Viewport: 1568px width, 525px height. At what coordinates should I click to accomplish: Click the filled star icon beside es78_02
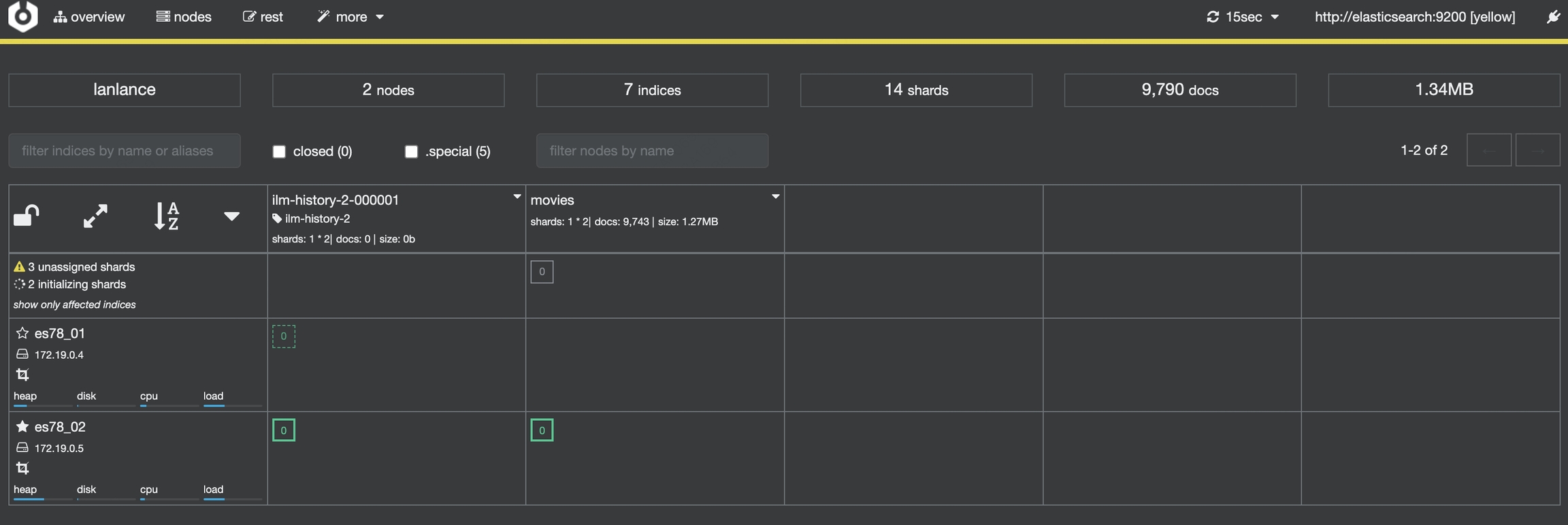tap(22, 426)
